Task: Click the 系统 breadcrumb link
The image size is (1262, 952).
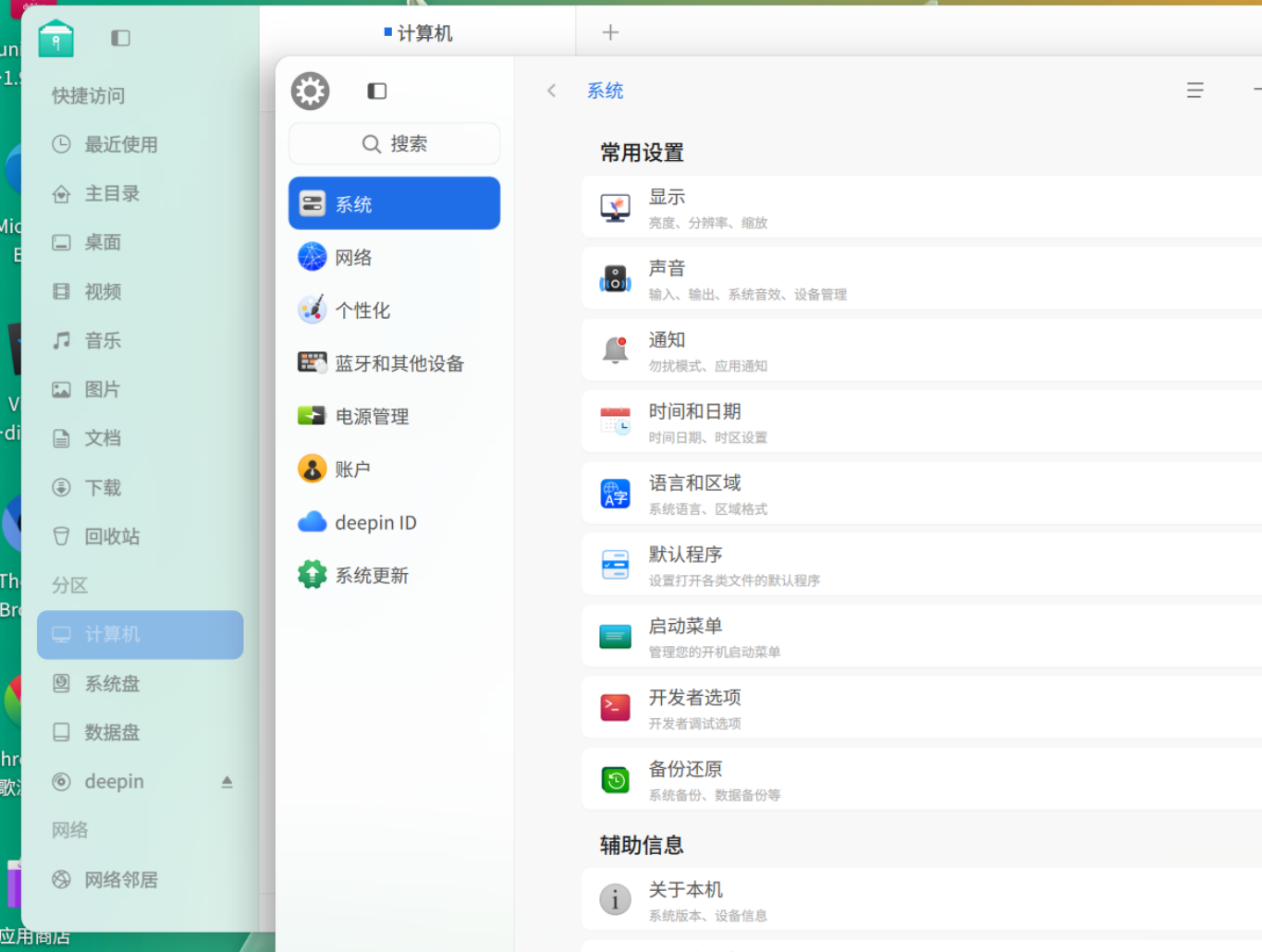Action: (x=606, y=91)
